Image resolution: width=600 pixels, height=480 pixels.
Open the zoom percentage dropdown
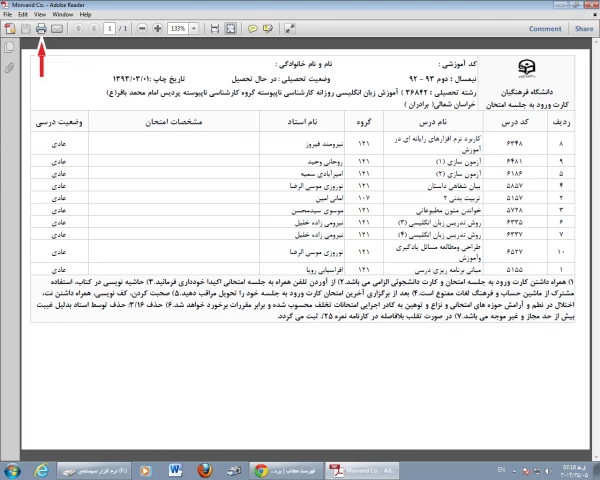point(192,29)
